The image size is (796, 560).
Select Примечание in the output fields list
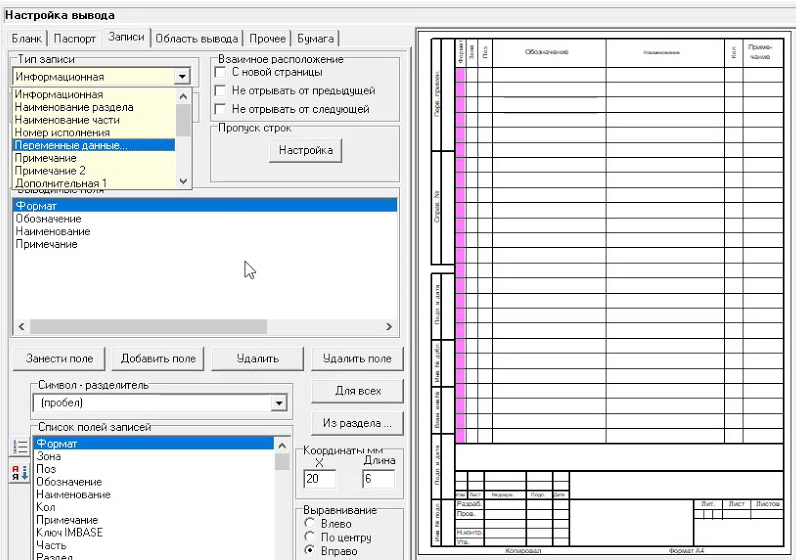(205, 244)
